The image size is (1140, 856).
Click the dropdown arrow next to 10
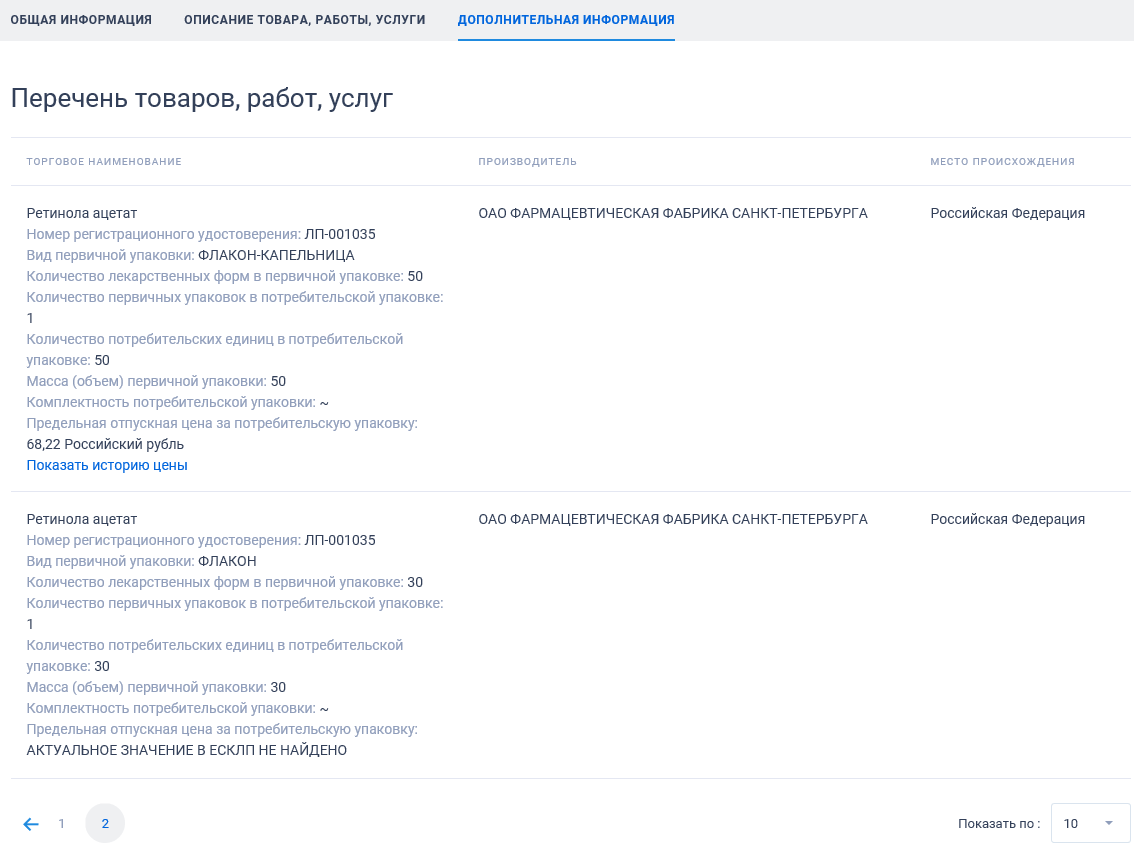coord(1109,823)
